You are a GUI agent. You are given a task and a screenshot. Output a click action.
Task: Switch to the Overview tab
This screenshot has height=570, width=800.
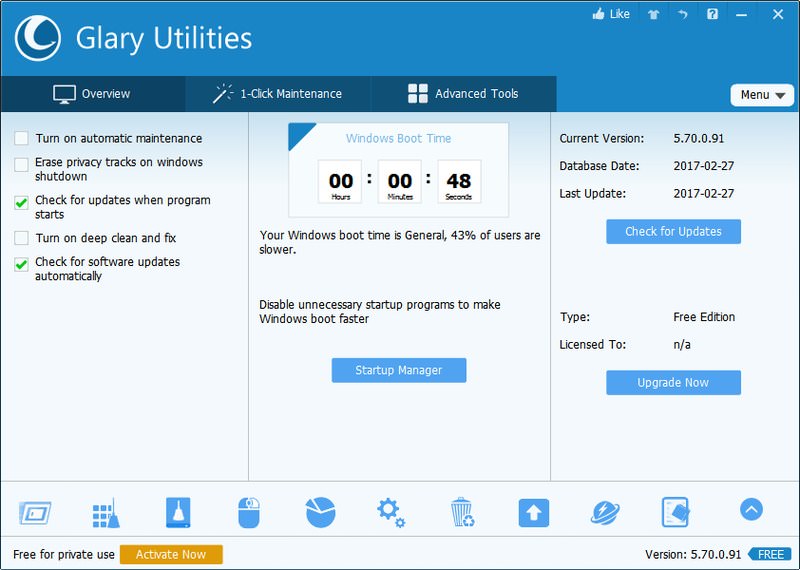93,94
